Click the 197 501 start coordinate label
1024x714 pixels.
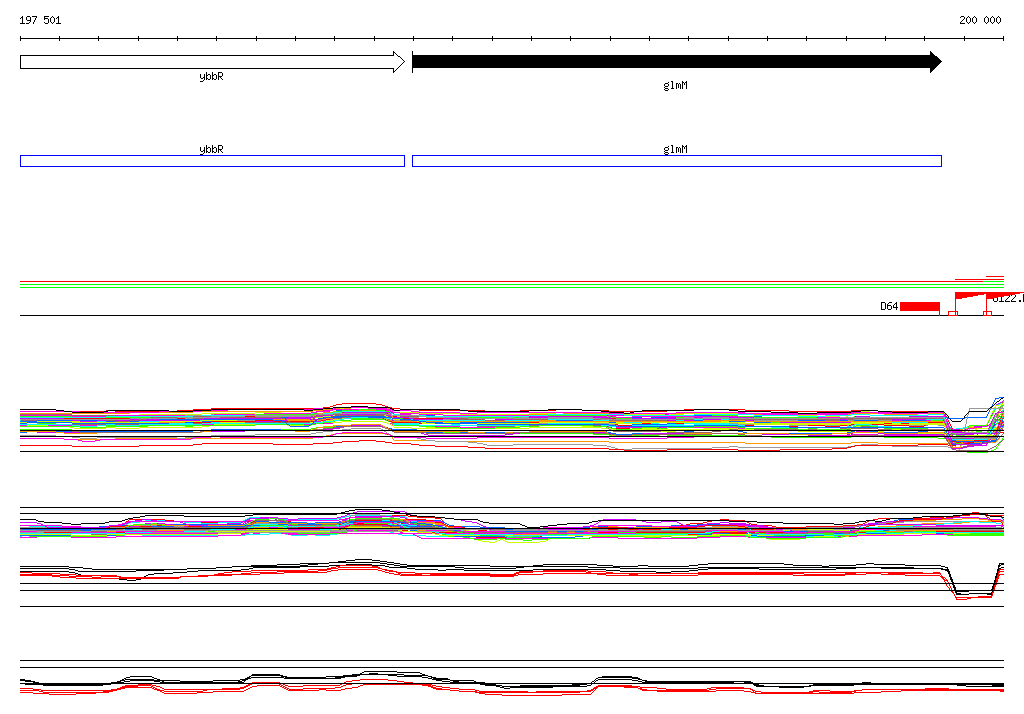(40, 20)
